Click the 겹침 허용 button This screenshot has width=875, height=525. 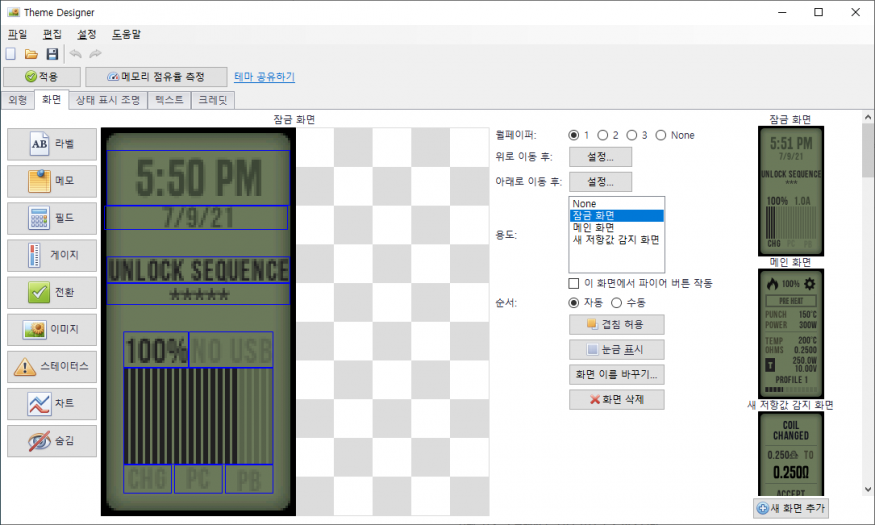tap(617, 325)
